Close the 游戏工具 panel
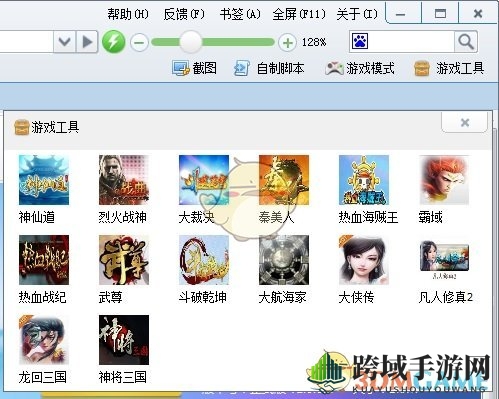This screenshot has width=499, height=399. point(465,122)
